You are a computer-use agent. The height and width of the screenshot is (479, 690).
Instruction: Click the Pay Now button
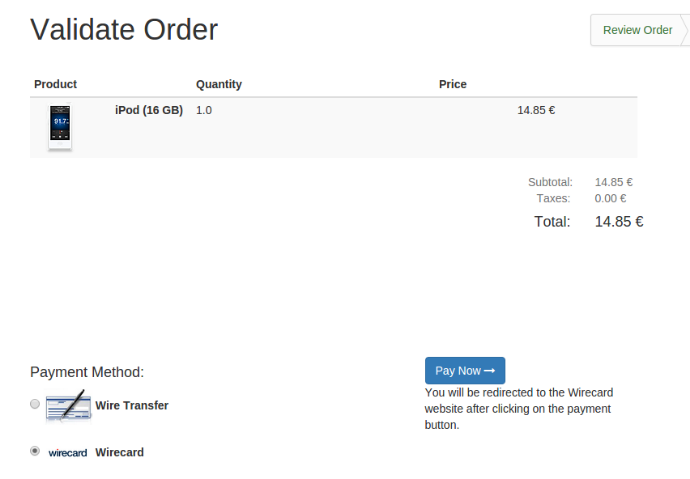tap(465, 370)
